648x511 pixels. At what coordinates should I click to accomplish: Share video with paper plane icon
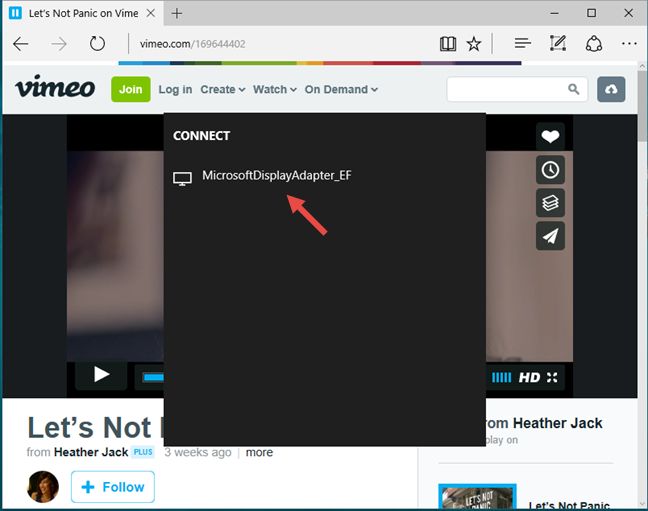point(550,236)
